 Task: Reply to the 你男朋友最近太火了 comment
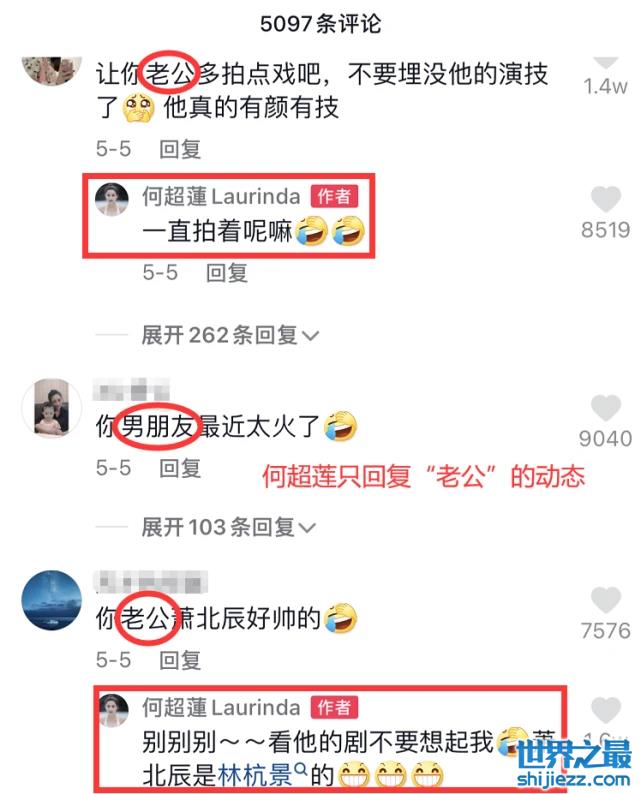click(x=180, y=468)
